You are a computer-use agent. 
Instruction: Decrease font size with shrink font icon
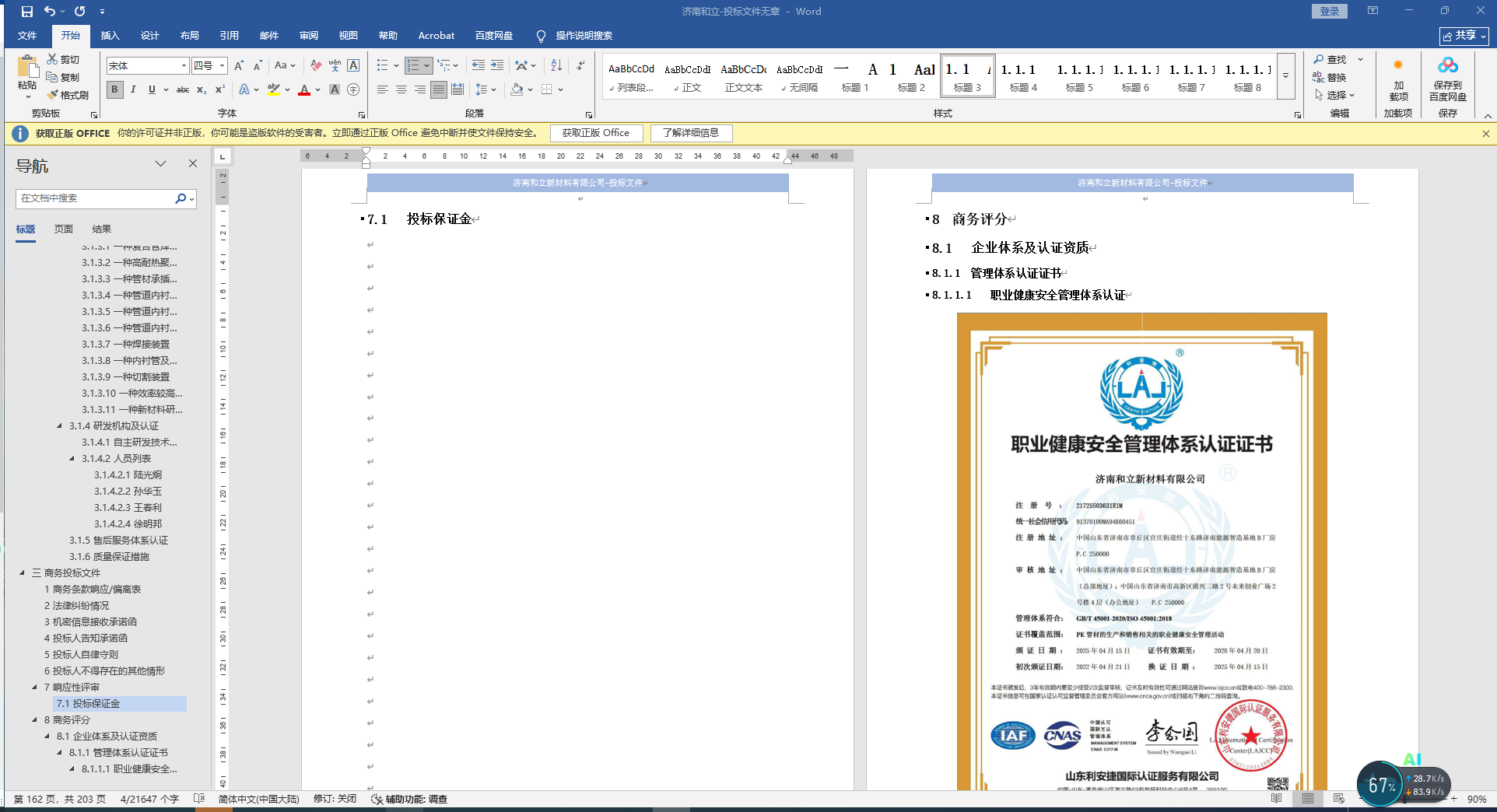[257, 66]
